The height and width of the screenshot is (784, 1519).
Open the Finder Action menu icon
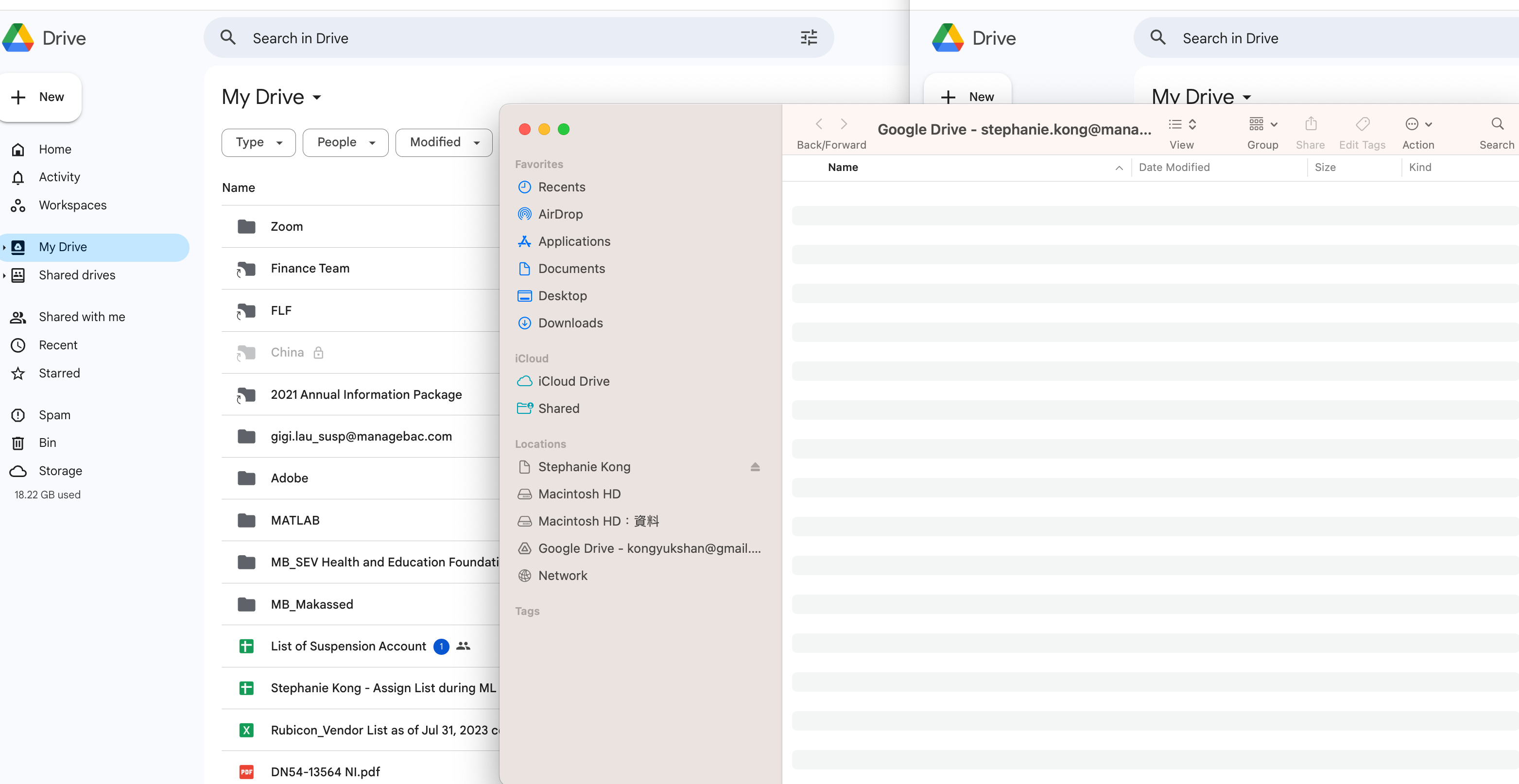[1417, 124]
